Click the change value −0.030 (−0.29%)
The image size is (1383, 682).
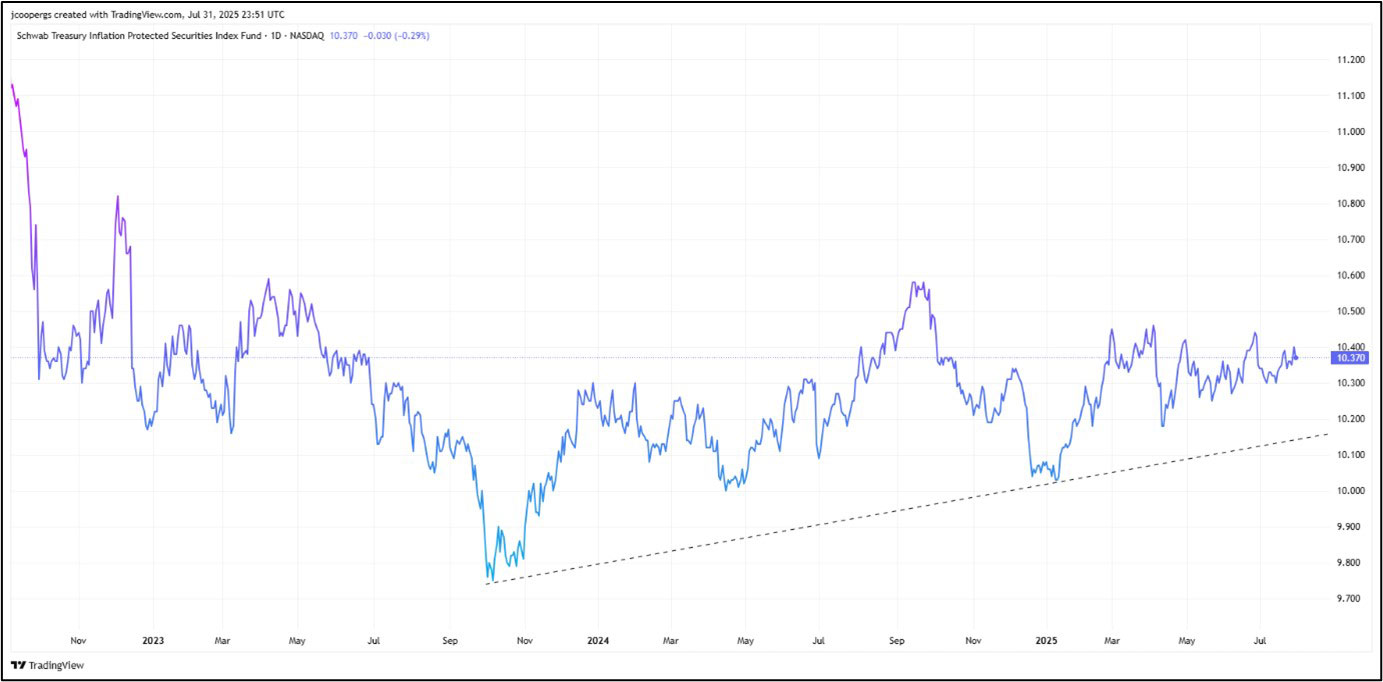coord(395,36)
